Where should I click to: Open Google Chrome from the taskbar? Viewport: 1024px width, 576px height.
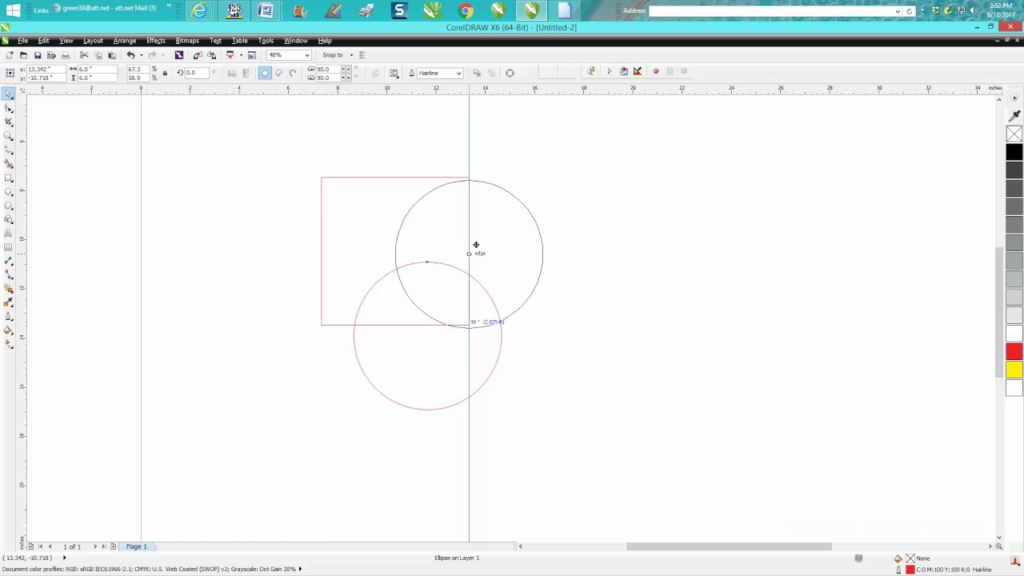[x=466, y=10]
